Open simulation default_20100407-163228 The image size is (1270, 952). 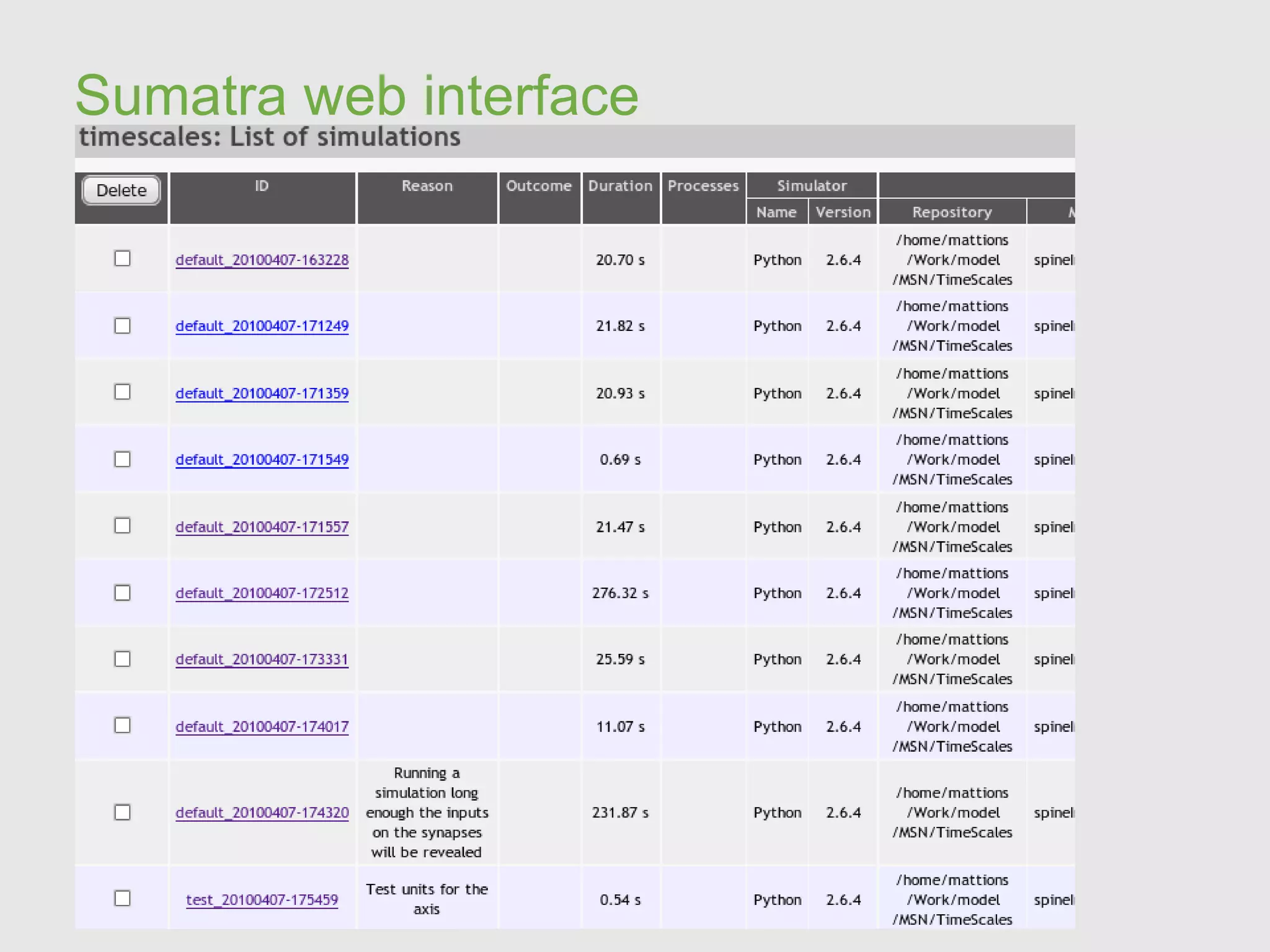[262, 260]
